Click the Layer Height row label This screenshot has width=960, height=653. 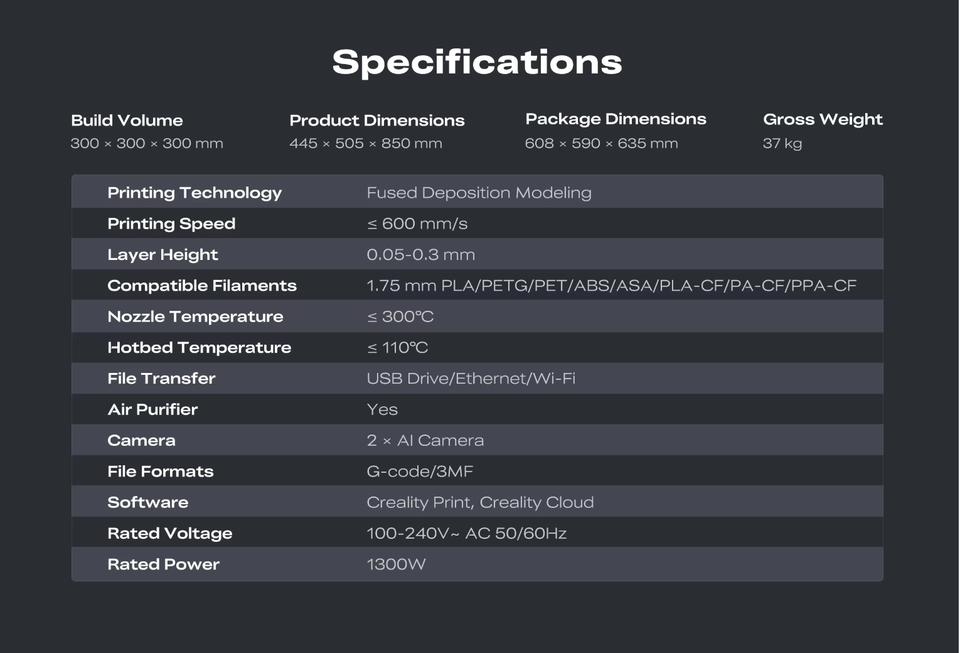pos(162,254)
